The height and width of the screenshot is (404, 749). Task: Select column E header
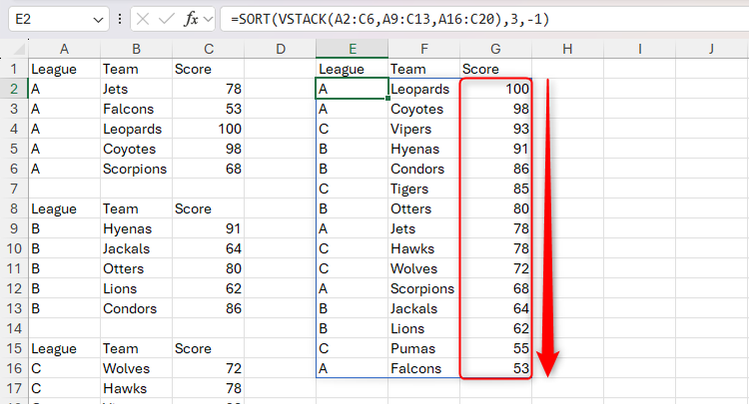point(352,49)
